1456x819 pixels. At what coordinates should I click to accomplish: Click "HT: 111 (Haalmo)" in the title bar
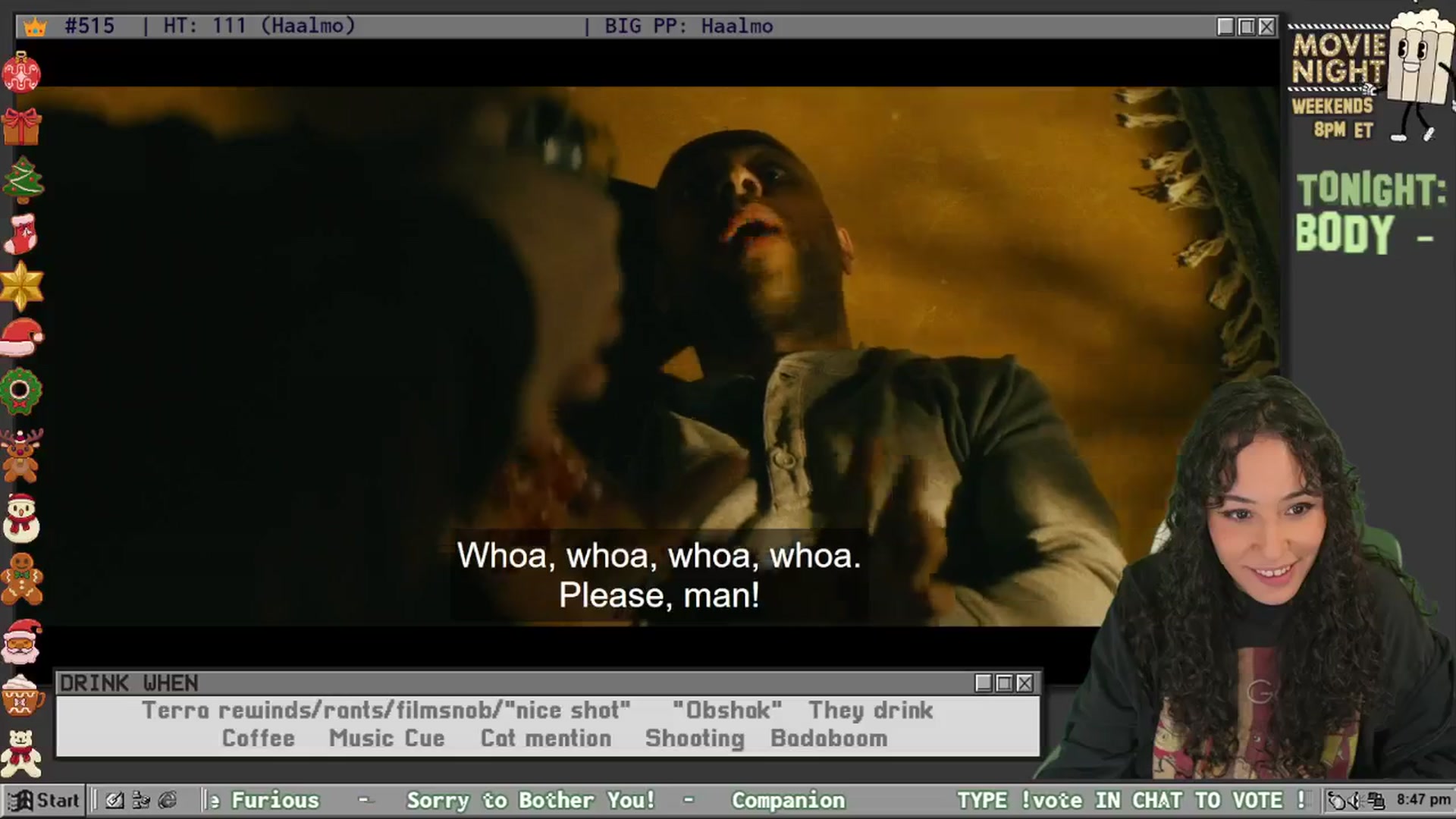(x=259, y=27)
